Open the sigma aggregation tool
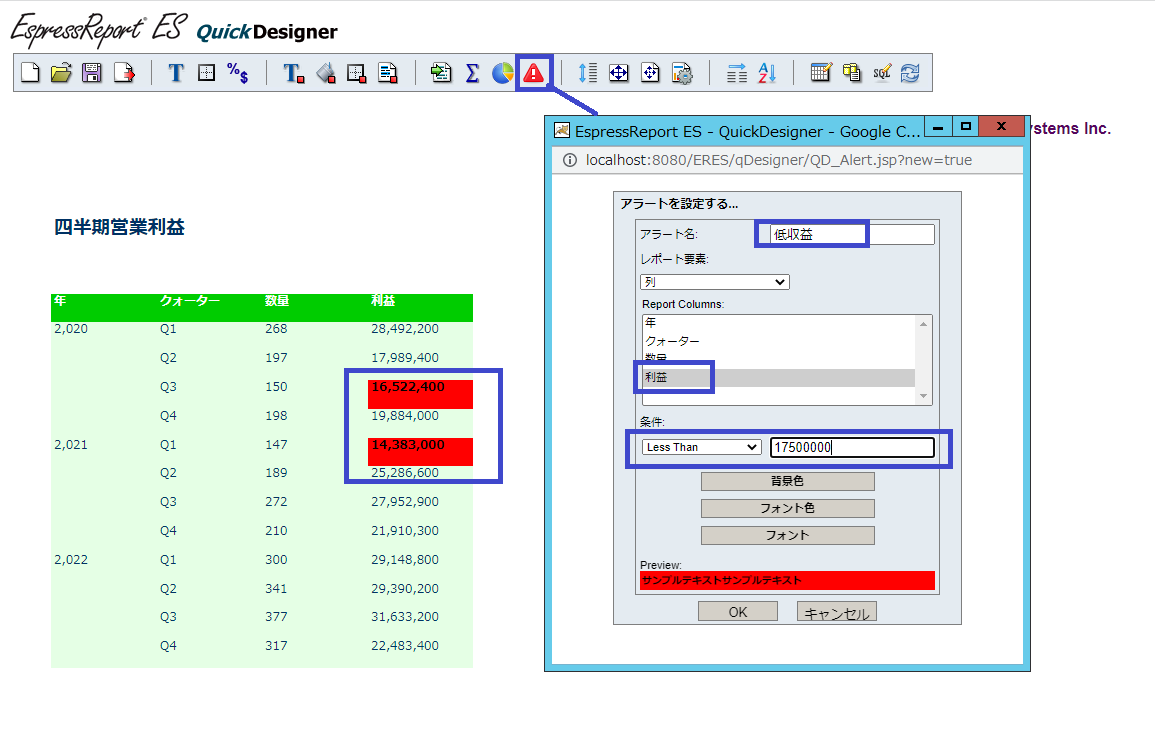 pos(472,73)
